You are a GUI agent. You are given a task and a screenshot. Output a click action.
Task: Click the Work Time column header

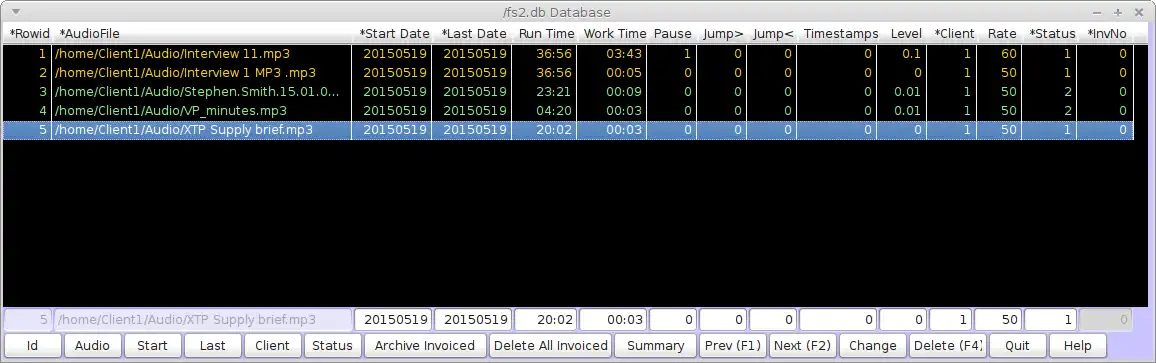(x=614, y=34)
